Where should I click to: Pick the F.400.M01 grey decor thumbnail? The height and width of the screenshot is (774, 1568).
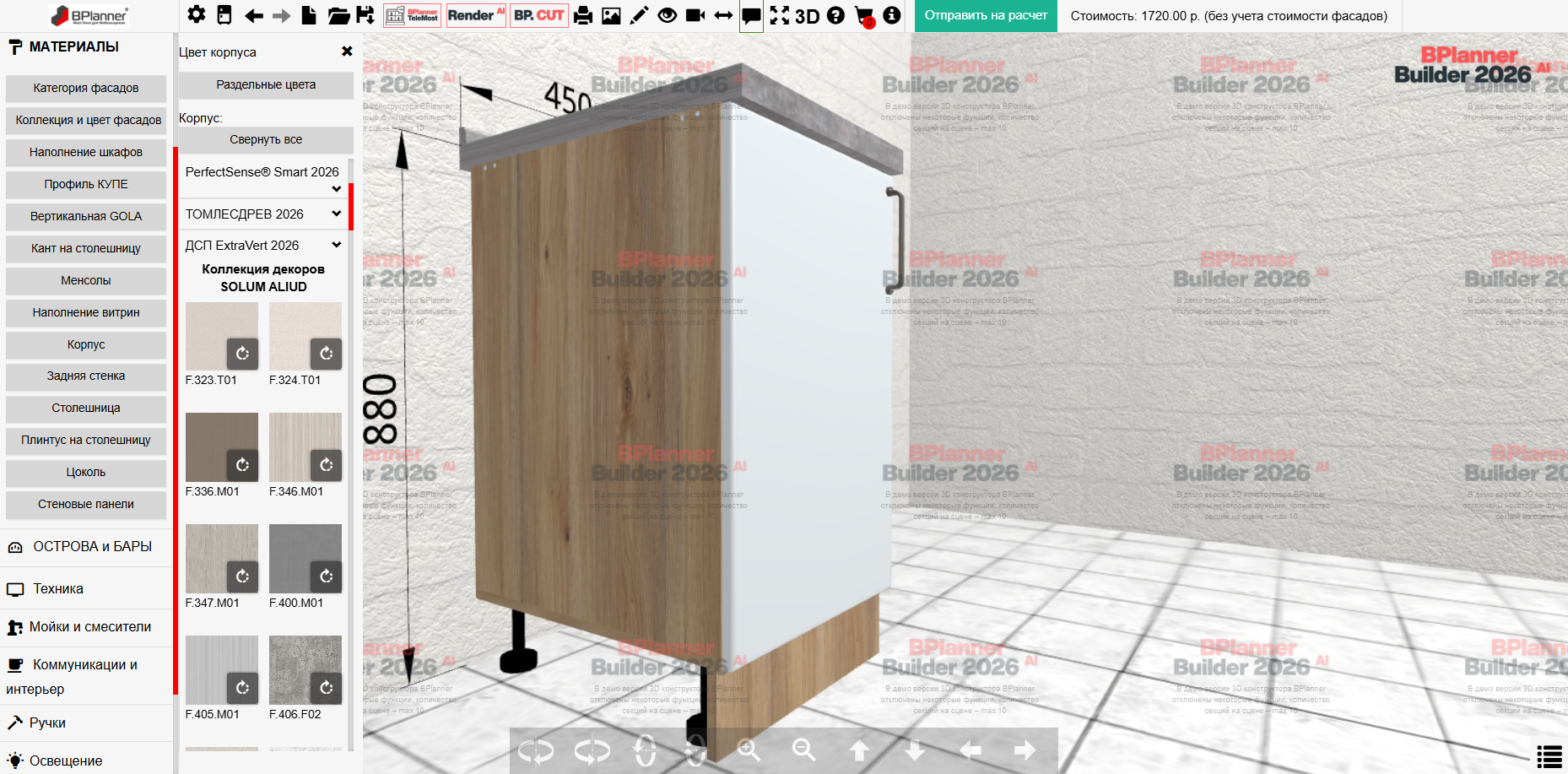tap(305, 559)
